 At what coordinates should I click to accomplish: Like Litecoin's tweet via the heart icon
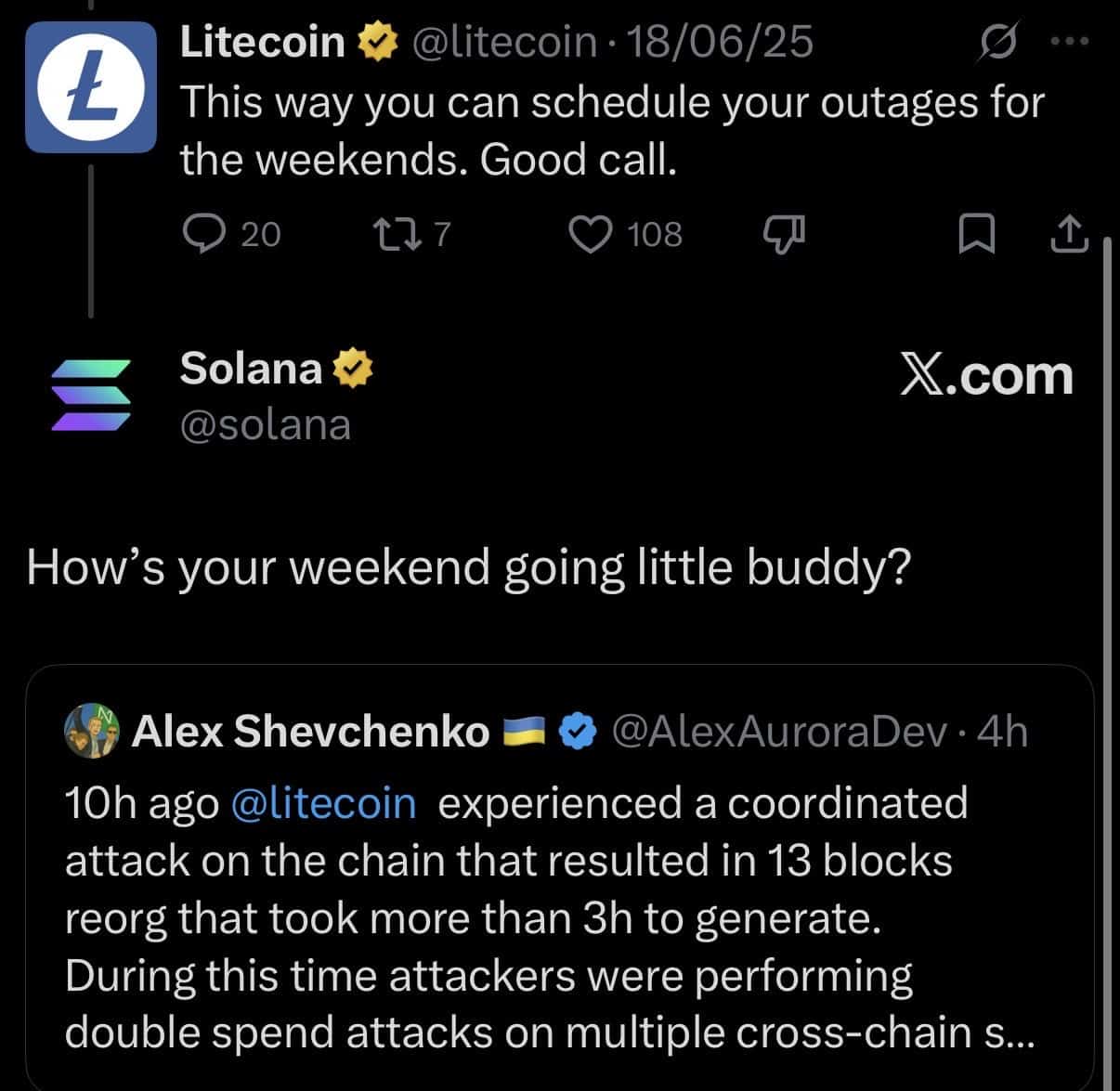(593, 234)
